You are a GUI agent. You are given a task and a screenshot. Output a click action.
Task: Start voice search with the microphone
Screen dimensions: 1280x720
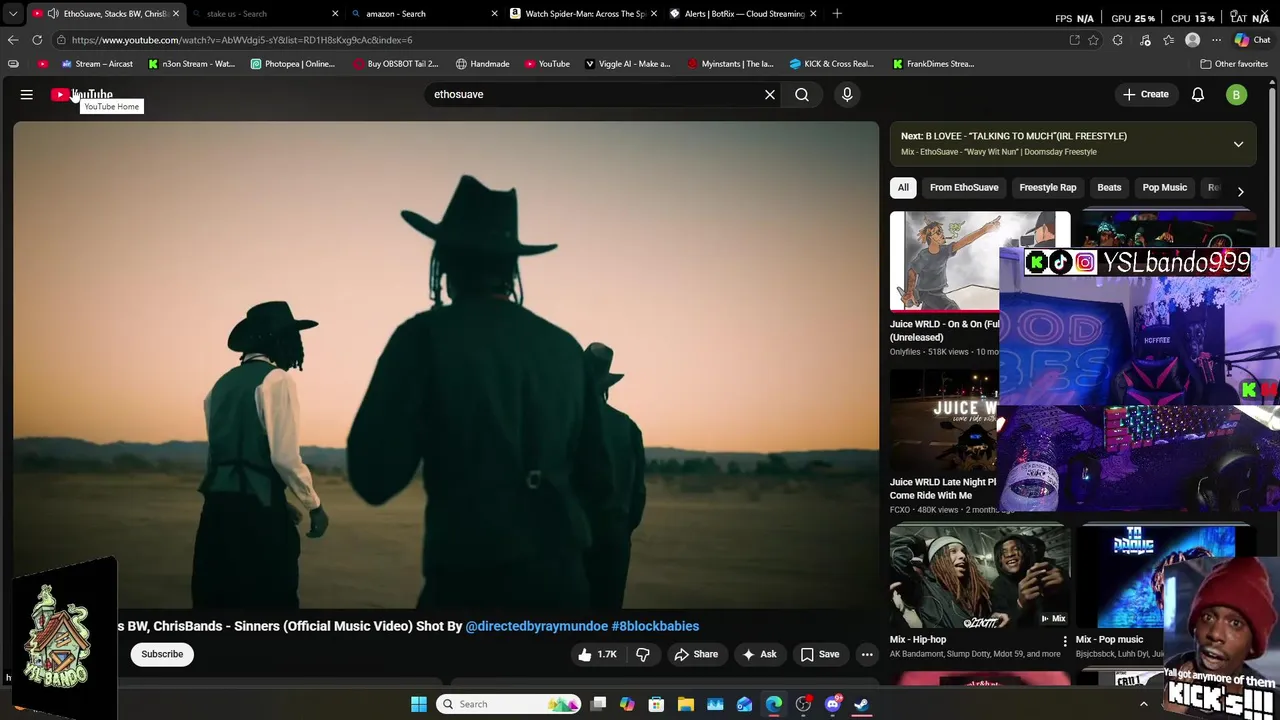[x=847, y=94]
